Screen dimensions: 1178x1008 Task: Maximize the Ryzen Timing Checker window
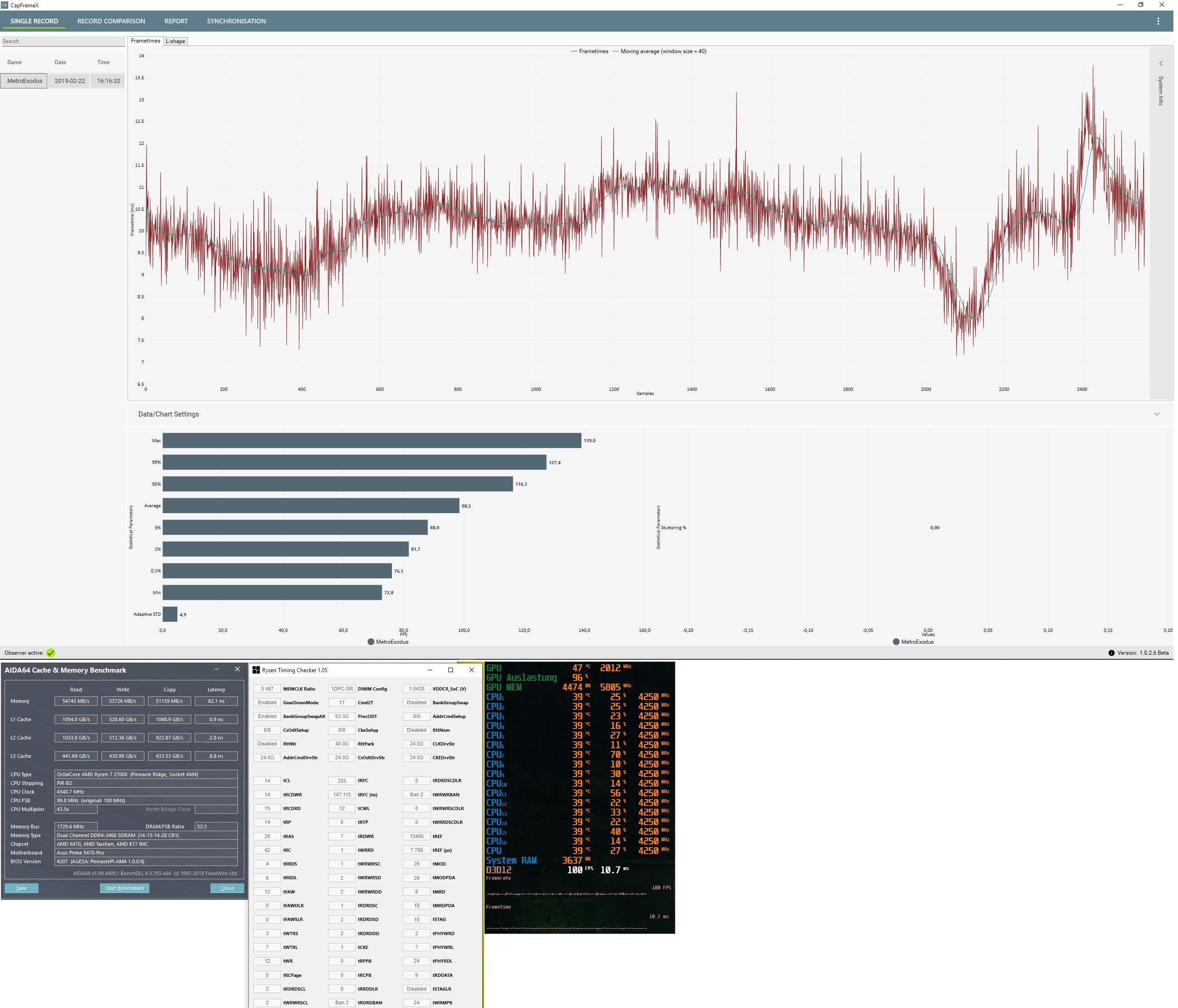[x=450, y=670]
